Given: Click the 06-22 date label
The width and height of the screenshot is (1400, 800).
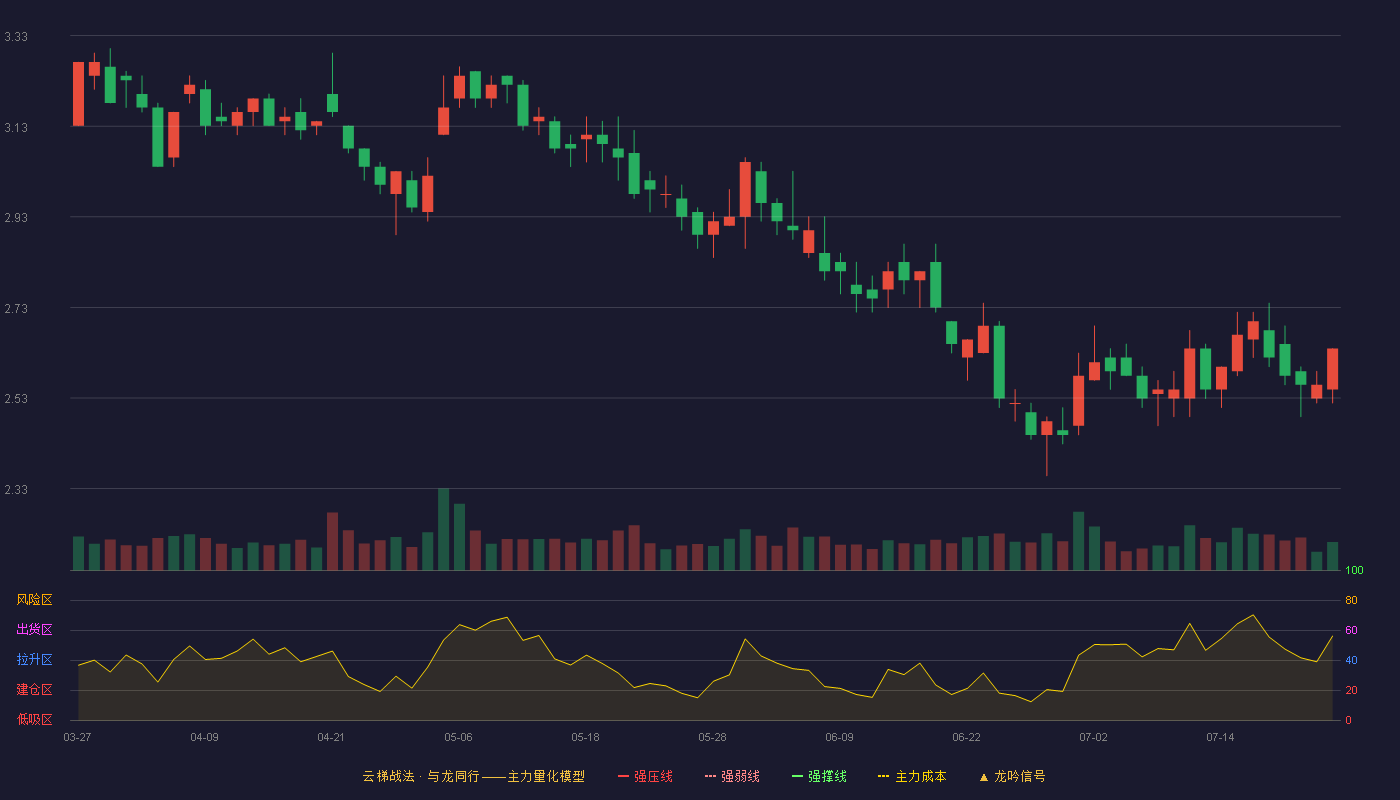Looking at the screenshot, I should coord(966,737).
